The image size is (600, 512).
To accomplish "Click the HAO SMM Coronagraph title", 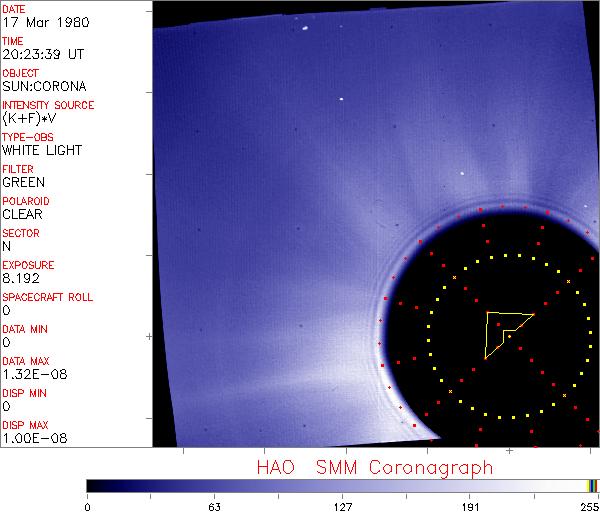I will tap(375, 468).
